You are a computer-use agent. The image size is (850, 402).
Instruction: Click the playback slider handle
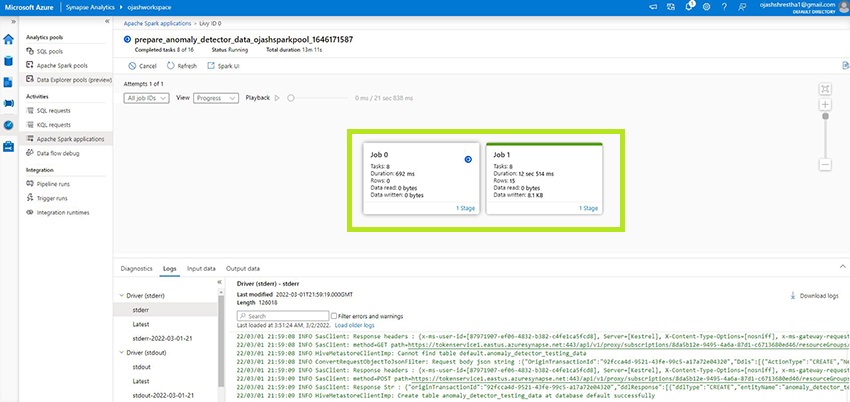coord(291,98)
